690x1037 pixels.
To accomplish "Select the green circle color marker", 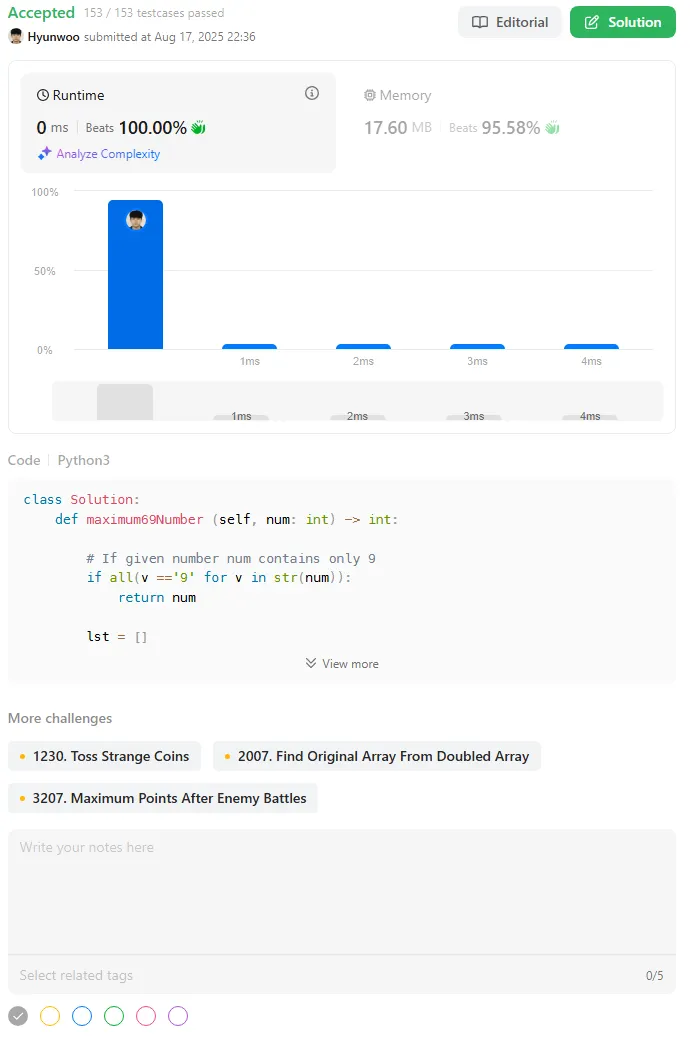I will click(114, 1016).
